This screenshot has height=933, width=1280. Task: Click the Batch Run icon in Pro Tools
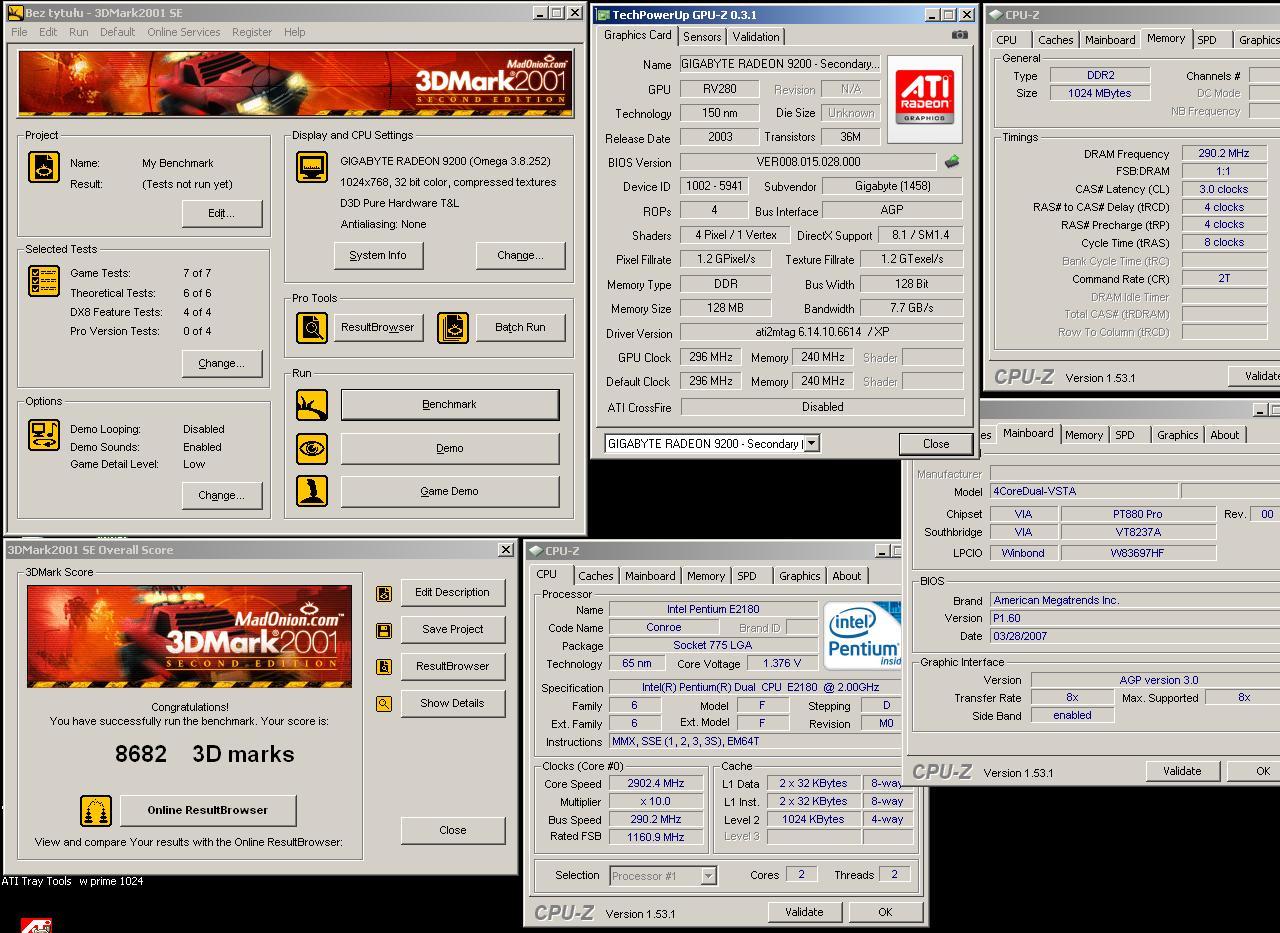pyautogui.click(x=453, y=327)
